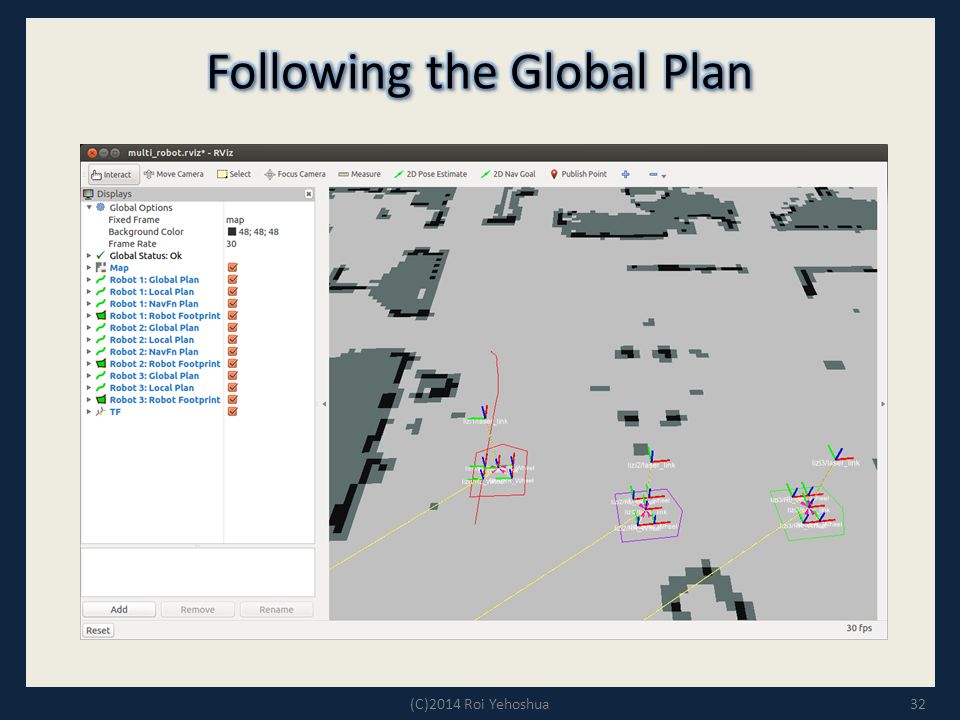The image size is (960, 720).
Task: Click the Robot 3: Robot Footprint polygon icon
Action: click(x=101, y=400)
